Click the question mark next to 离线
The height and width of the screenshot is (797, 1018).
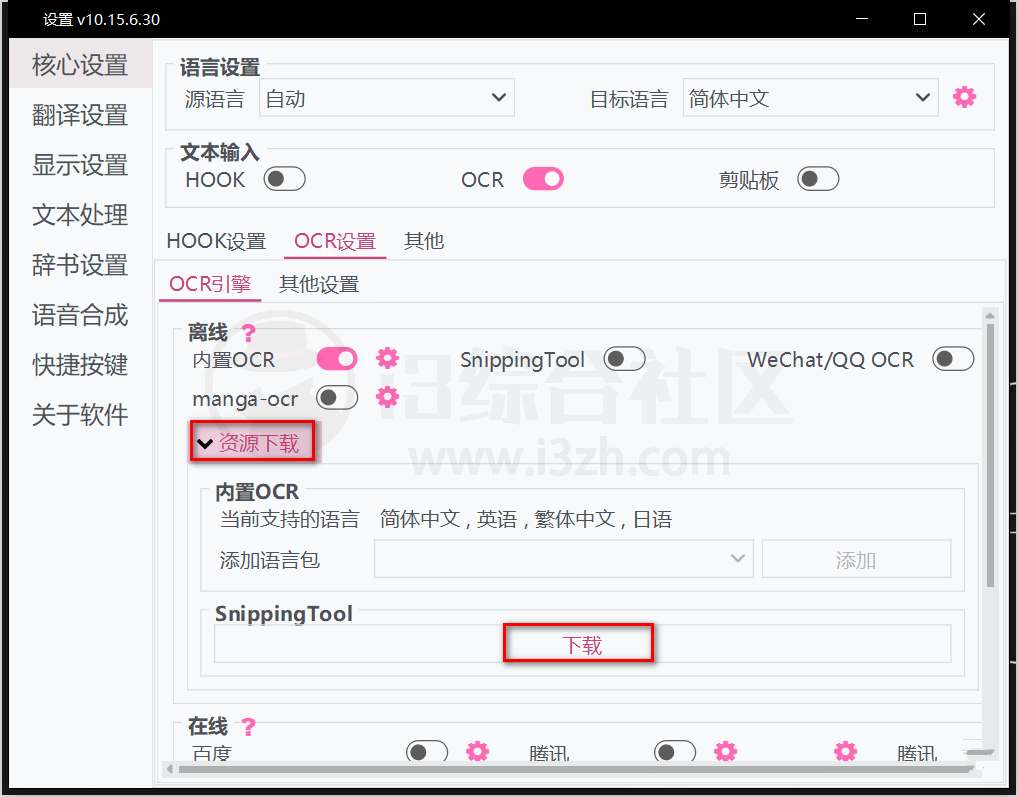(x=249, y=333)
